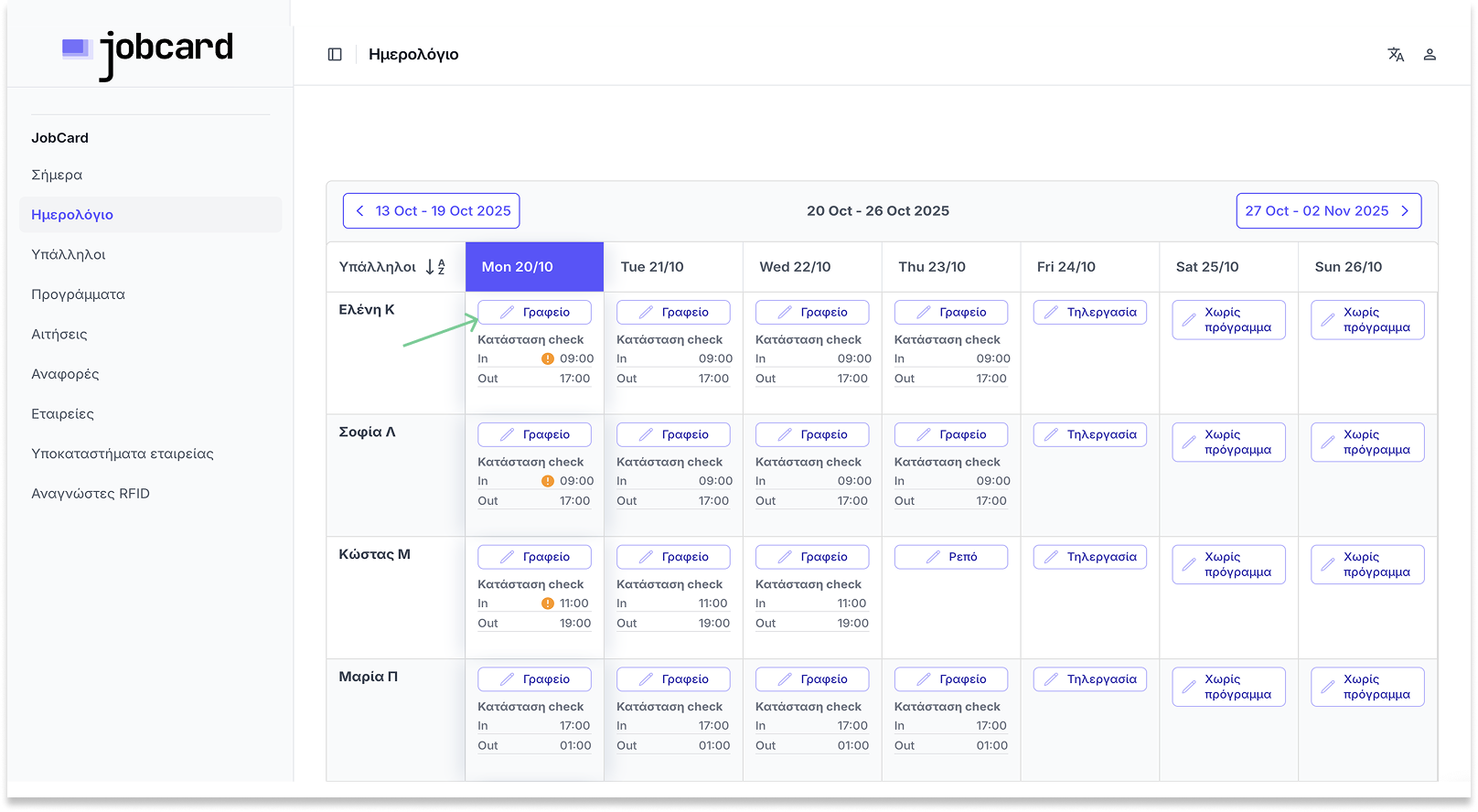The height and width of the screenshot is (812, 1478).
Task: Open Υπάλληλοι in the sidebar
Action: tap(69, 254)
